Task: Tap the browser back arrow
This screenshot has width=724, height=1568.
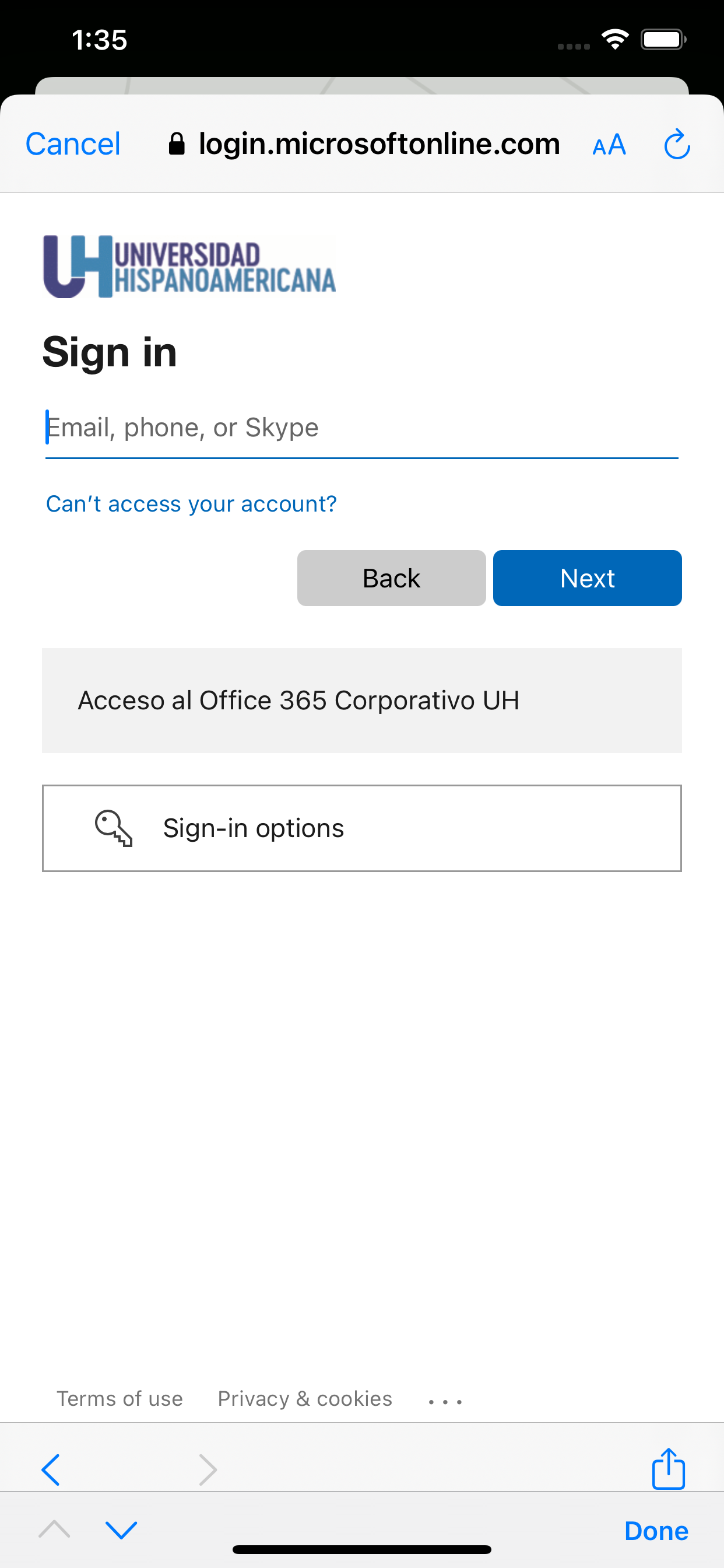Action: click(x=51, y=1470)
